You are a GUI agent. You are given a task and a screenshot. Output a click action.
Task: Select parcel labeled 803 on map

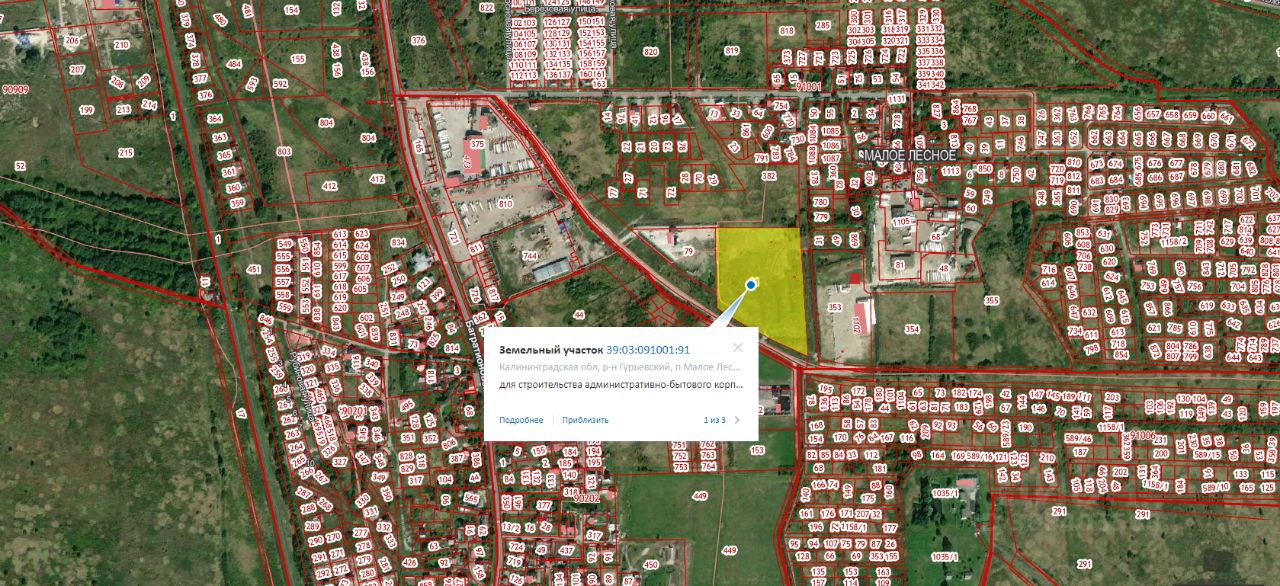(x=284, y=151)
